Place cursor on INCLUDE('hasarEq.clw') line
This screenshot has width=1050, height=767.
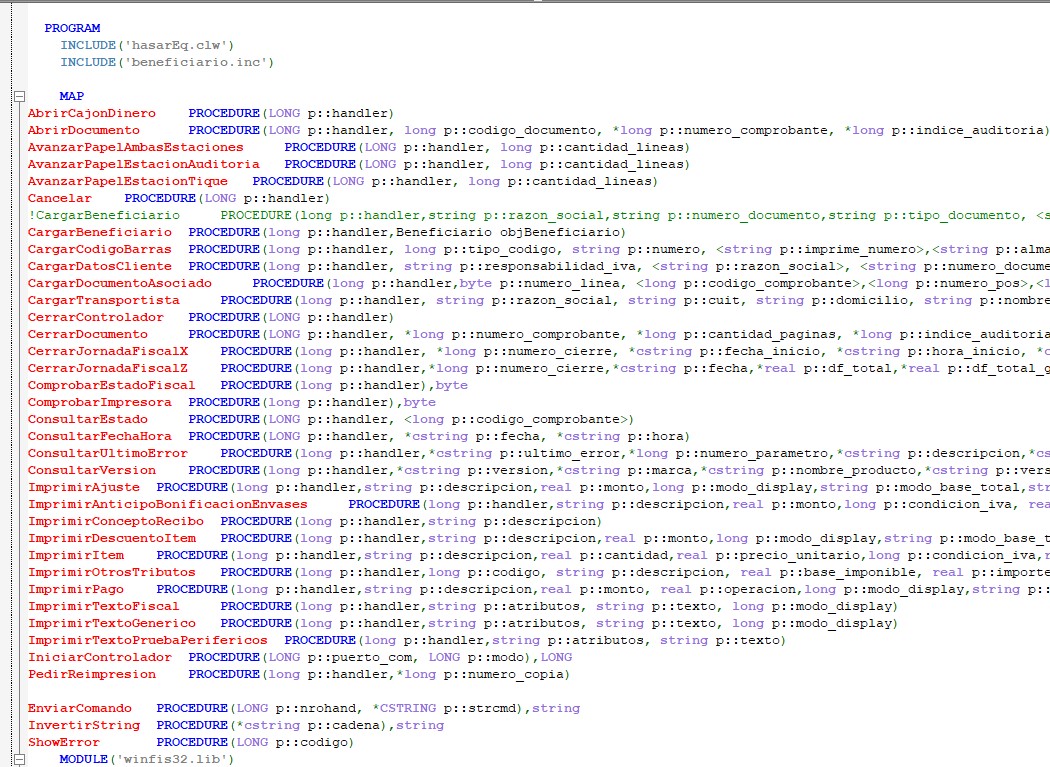click(147, 45)
